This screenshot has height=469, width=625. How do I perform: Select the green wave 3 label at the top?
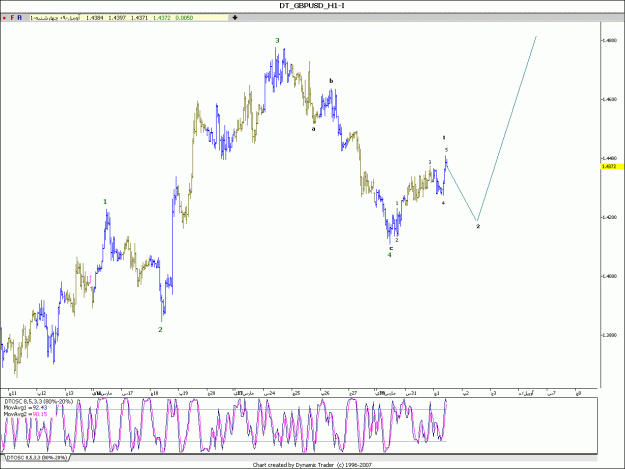(x=277, y=40)
